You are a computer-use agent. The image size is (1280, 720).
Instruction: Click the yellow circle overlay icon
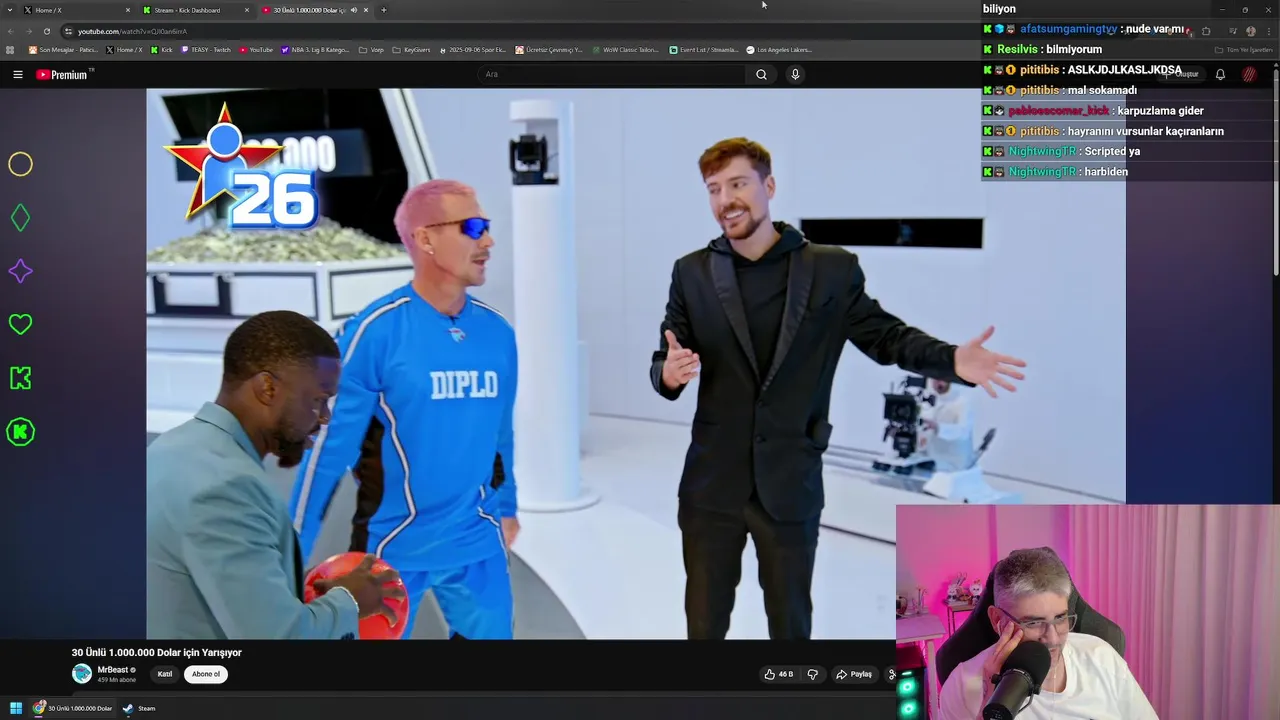tap(20, 164)
